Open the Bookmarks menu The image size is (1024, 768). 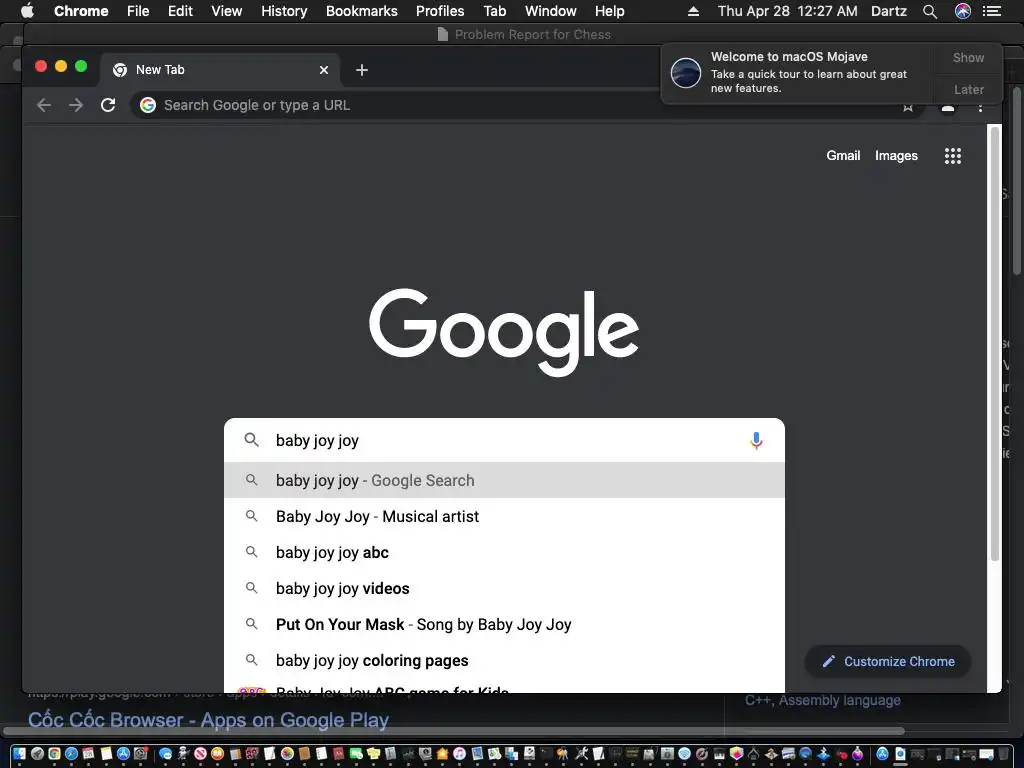(x=362, y=11)
